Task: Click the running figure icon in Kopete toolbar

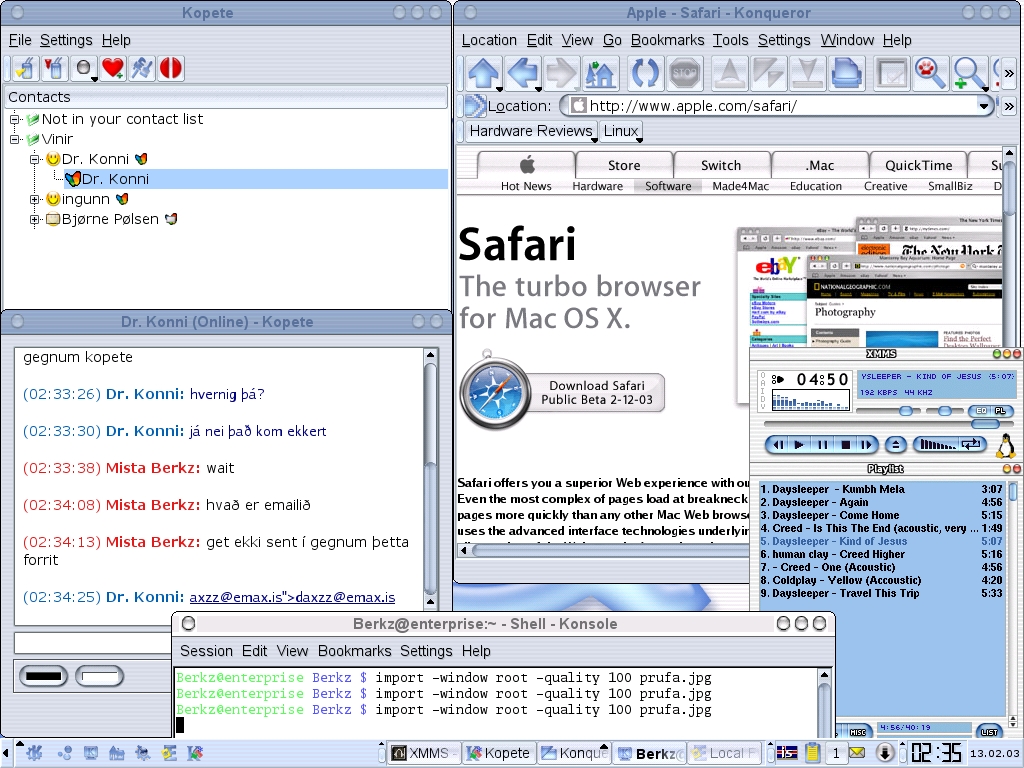Action: [x=142, y=68]
